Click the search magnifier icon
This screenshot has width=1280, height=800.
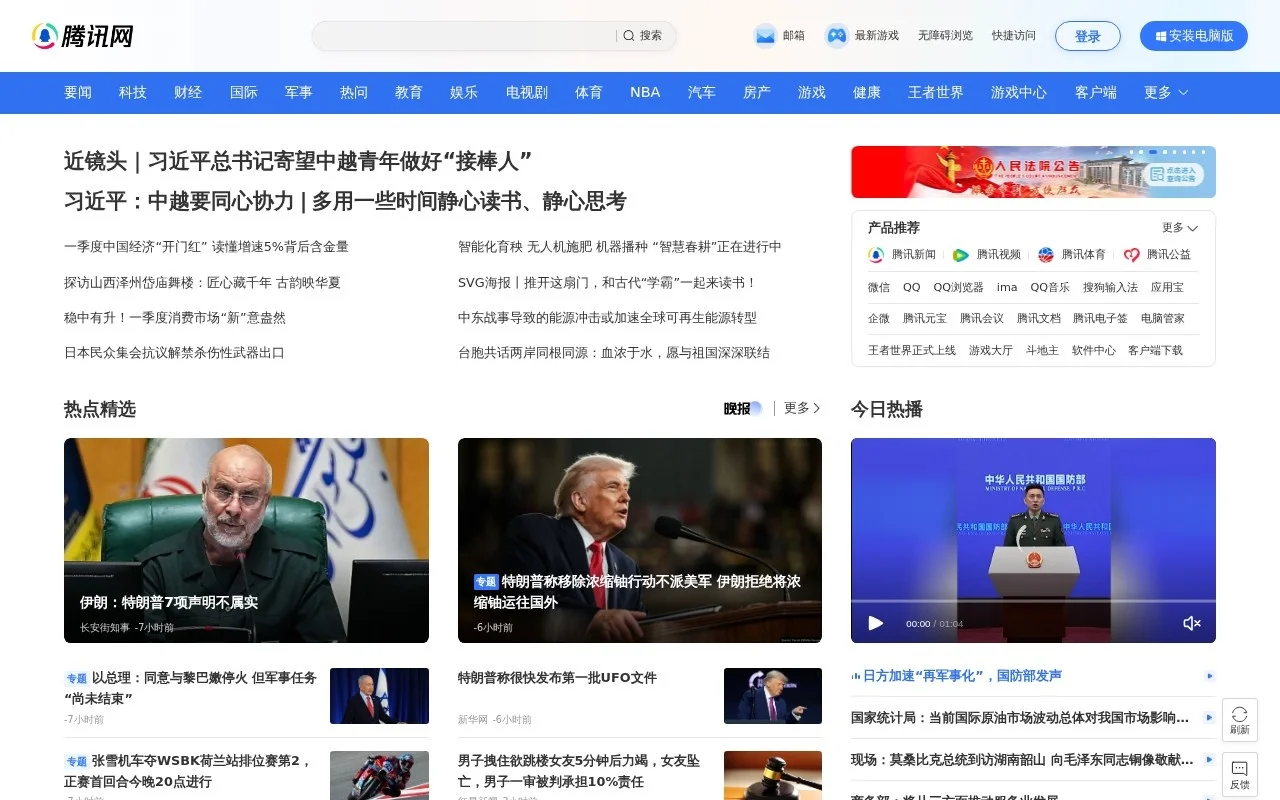[x=627, y=35]
